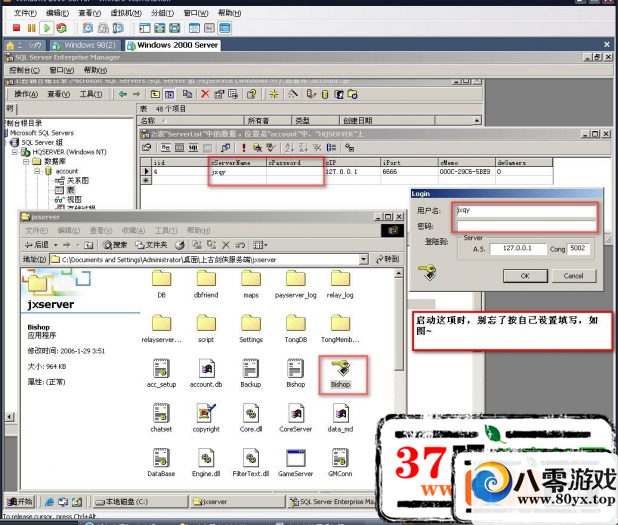Click the sort ascending A-Z icon
The width and height of the screenshot is (618, 525).
290,148
